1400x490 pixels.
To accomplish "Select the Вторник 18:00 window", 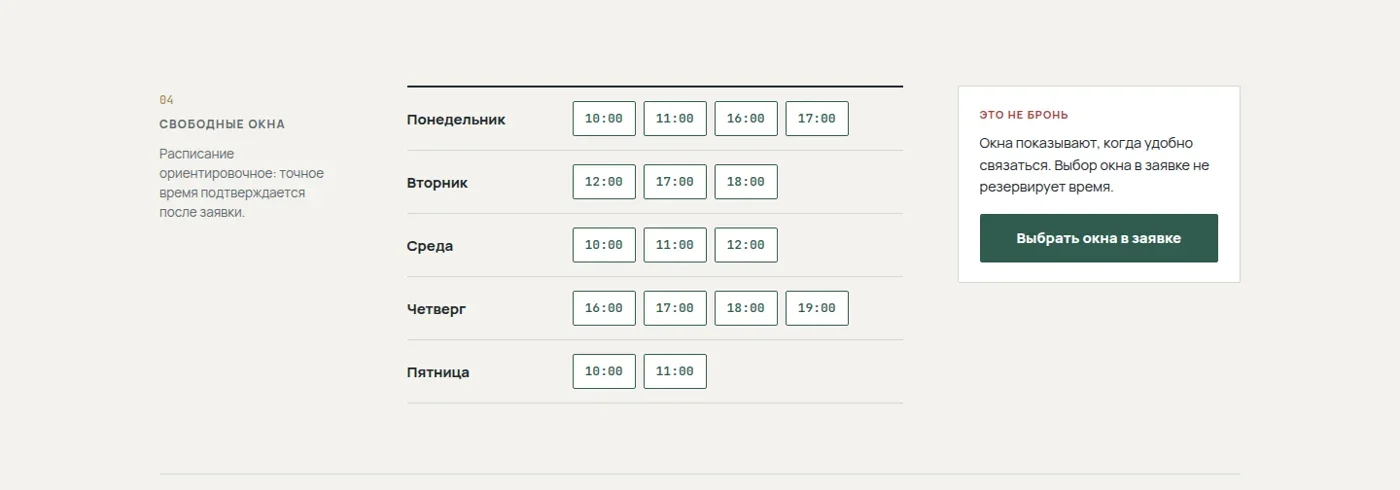I will click(x=746, y=182).
